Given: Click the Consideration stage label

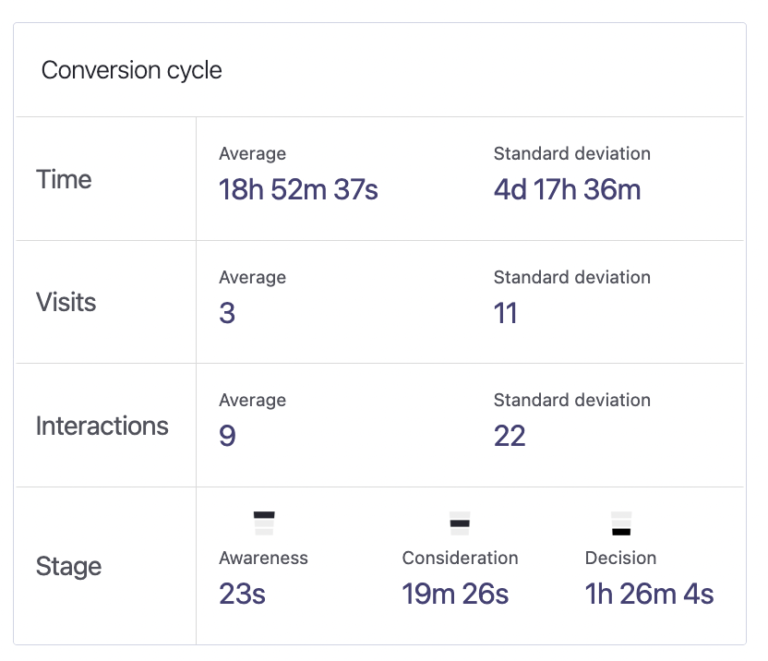Looking at the screenshot, I should (460, 558).
